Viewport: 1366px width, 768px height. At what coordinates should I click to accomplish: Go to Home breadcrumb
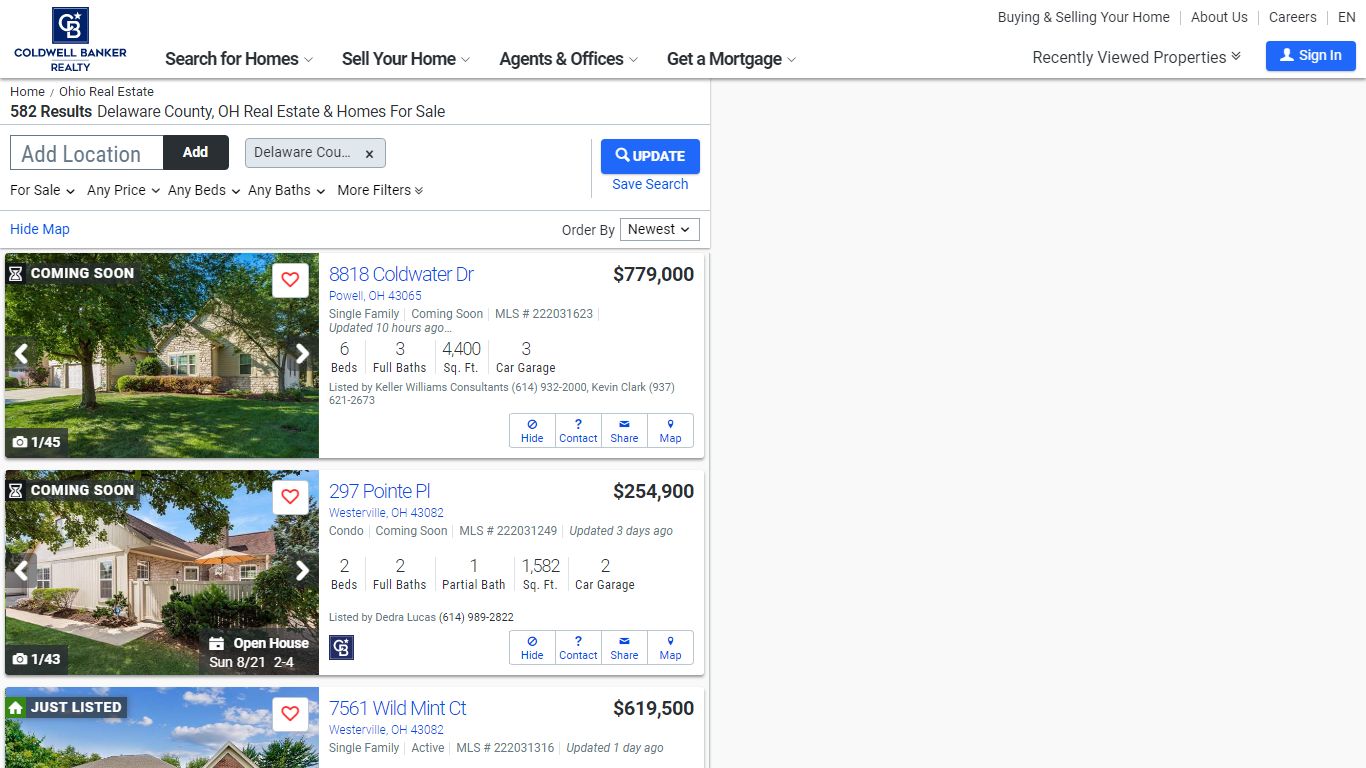click(x=27, y=91)
